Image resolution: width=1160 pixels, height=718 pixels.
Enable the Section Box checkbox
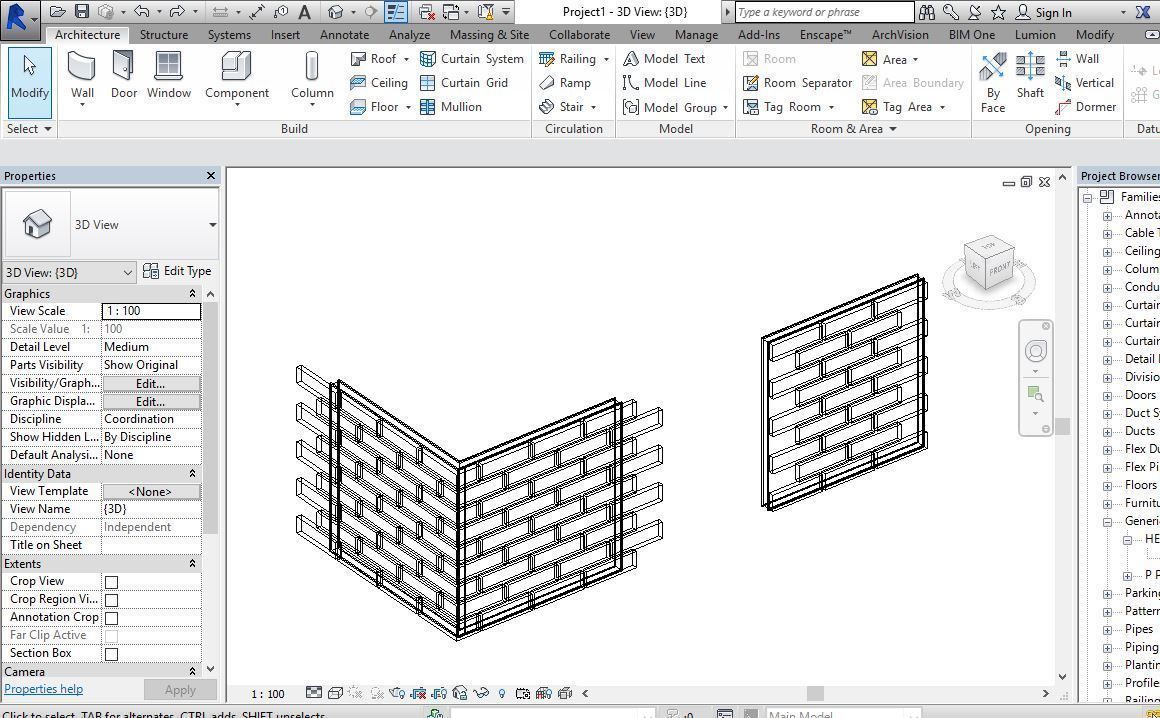111,653
